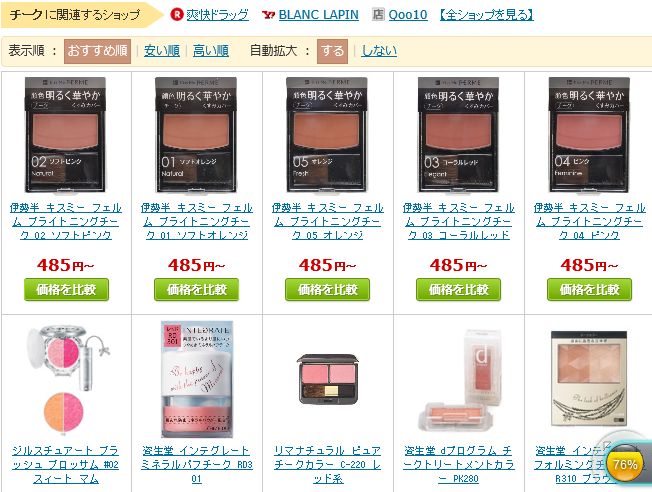Compare prices for 03 コーラルレッド blush

(x=458, y=289)
